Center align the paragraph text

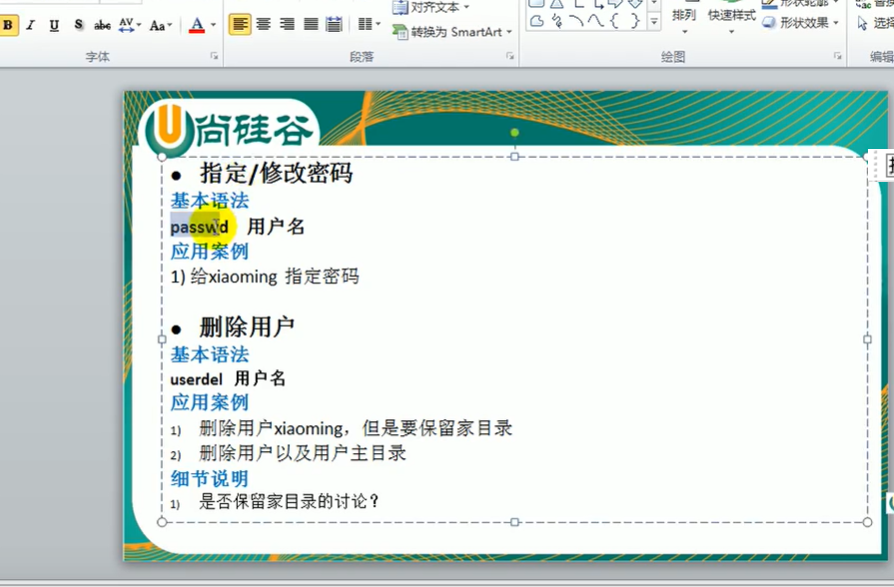(263, 25)
